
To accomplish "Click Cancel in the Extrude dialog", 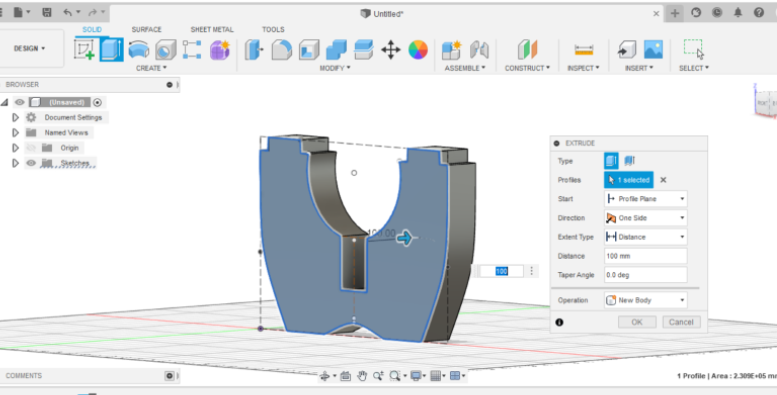I will click(x=681, y=322).
